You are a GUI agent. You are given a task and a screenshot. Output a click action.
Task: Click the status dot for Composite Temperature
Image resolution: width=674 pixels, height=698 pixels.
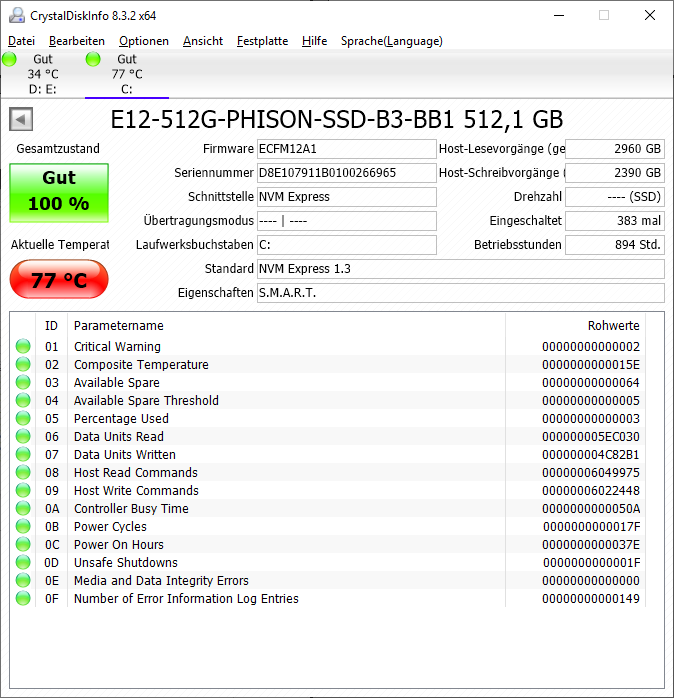[x=23, y=365]
